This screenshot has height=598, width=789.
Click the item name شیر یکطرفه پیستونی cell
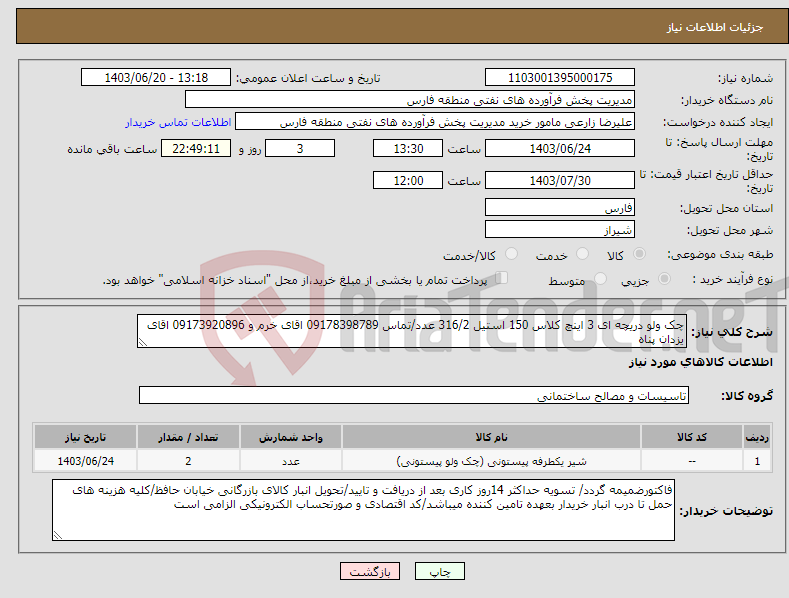click(491, 461)
